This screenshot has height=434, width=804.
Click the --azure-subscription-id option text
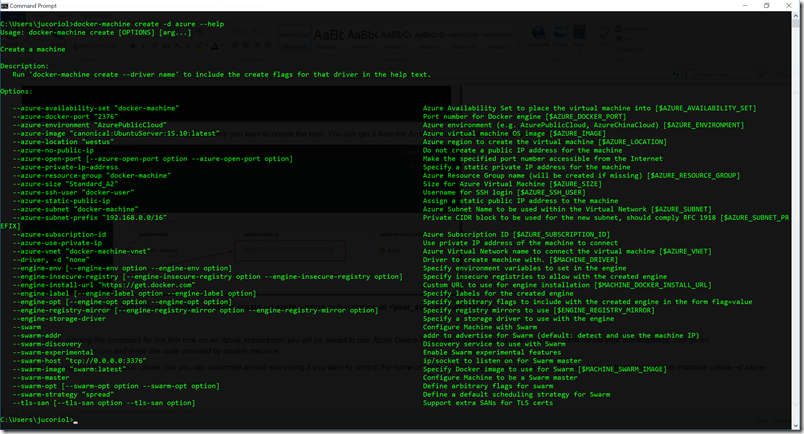coord(59,234)
